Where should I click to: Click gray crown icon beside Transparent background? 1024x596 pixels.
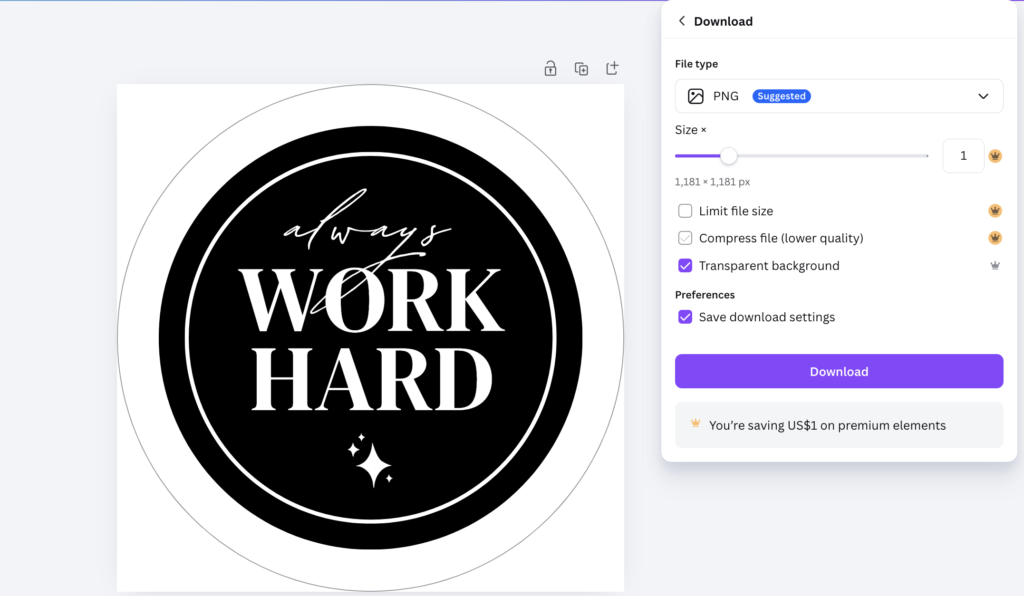tap(995, 266)
